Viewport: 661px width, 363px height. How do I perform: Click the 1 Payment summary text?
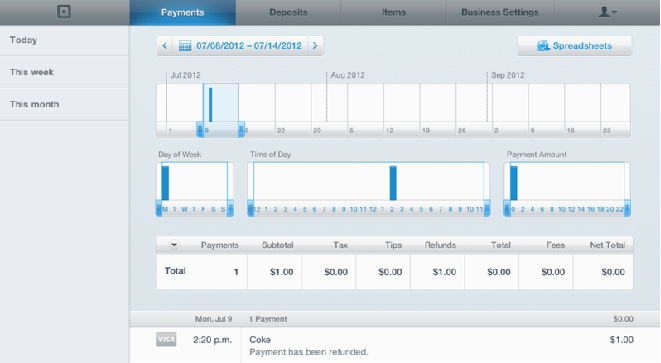pos(268,319)
